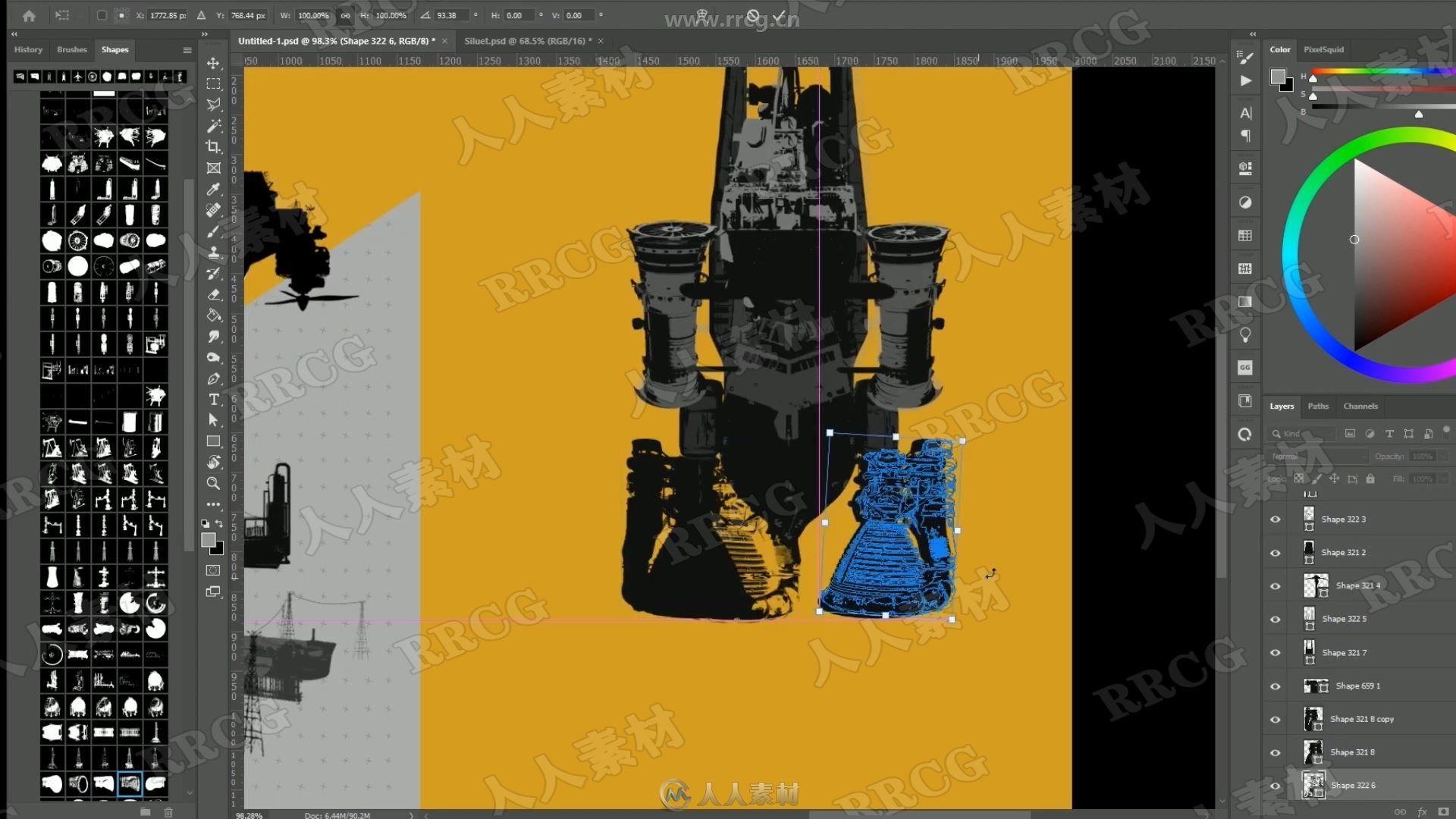This screenshot has width=1456, height=819.
Task: Hide the Shape 322 5 layer
Action: (x=1275, y=620)
